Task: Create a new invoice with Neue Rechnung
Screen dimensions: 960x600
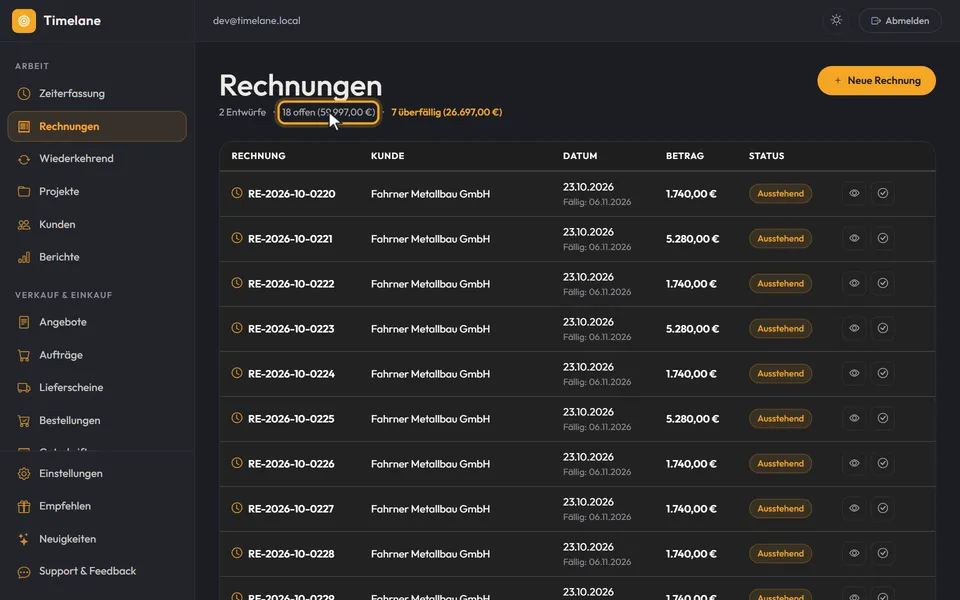Action: (876, 81)
